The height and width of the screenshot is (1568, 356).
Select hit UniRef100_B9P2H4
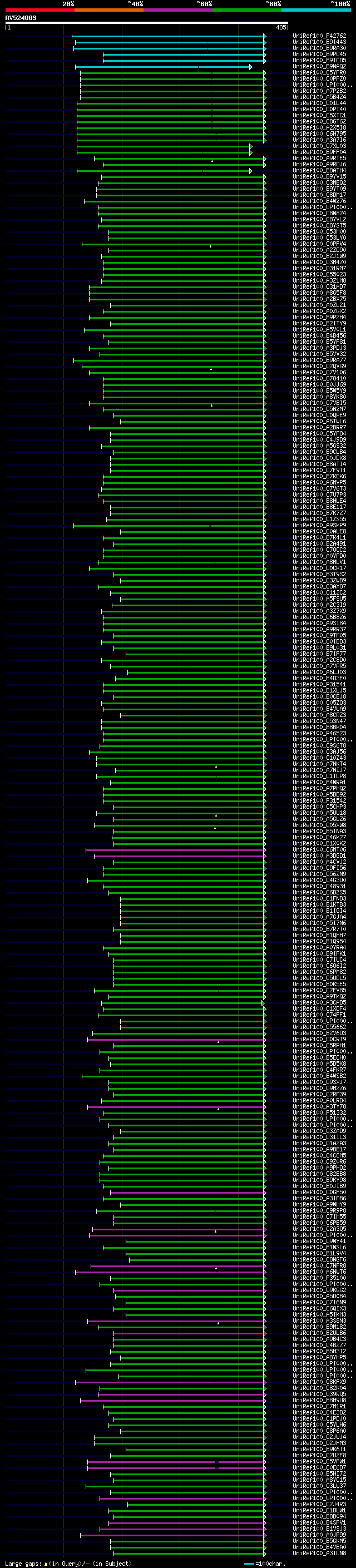[319, 317]
